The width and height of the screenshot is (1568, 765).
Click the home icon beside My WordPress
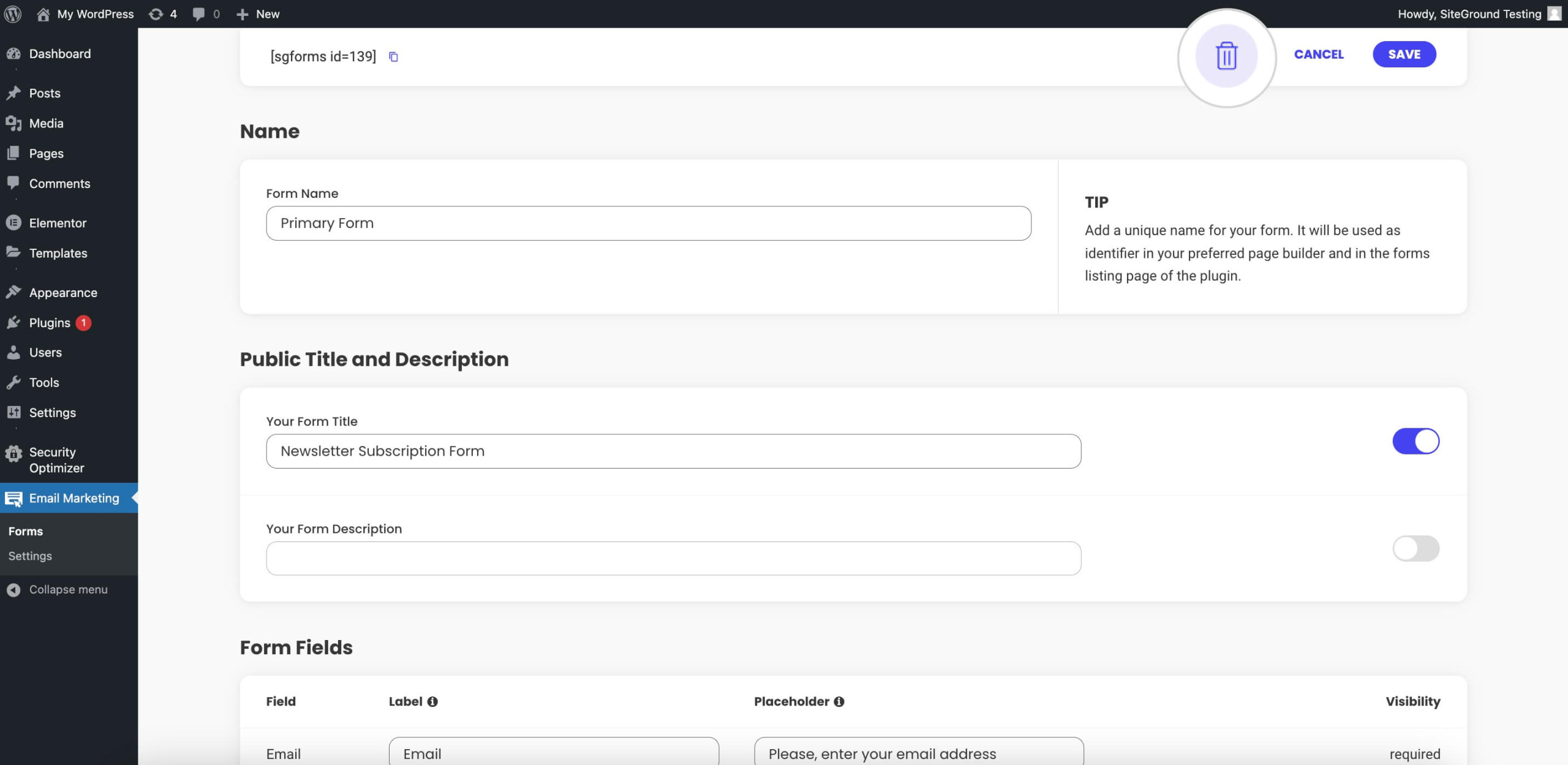(x=43, y=14)
